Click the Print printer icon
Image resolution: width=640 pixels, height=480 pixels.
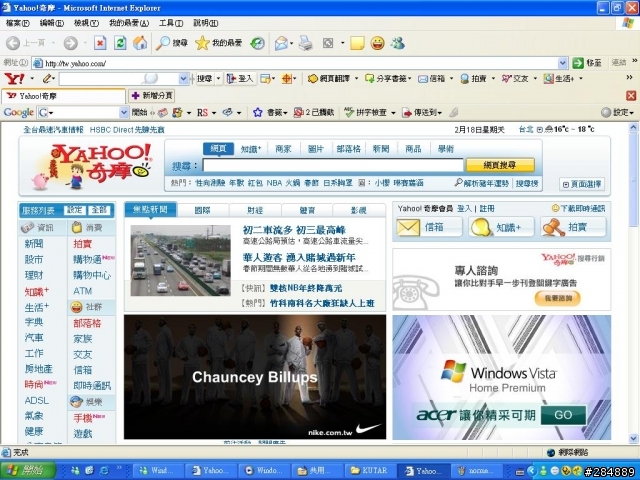[305, 43]
